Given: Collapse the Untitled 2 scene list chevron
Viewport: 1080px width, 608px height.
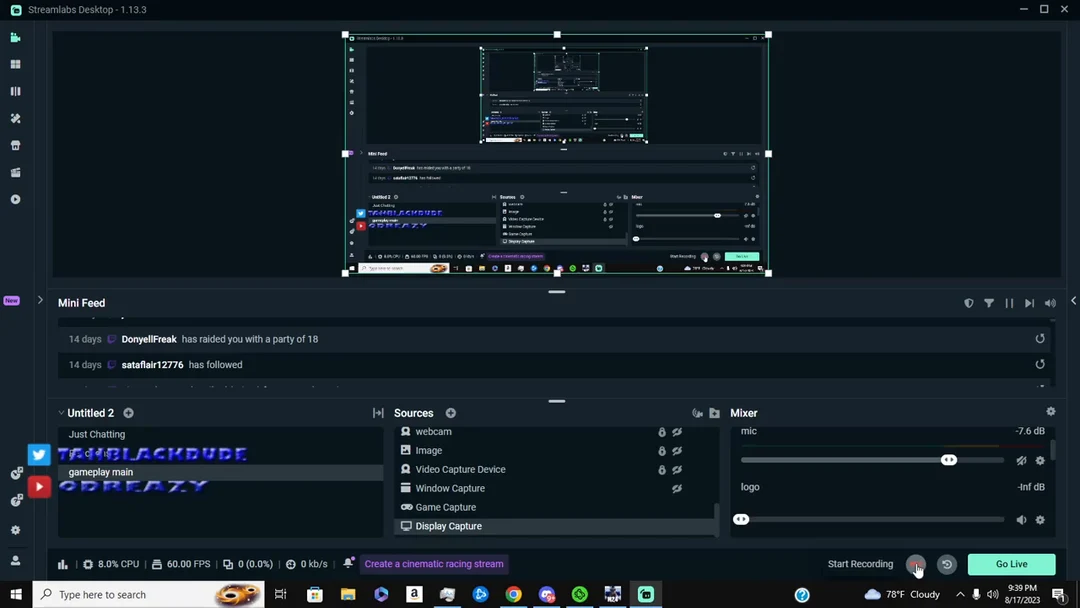Looking at the screenshot, I should click(61, 413).
